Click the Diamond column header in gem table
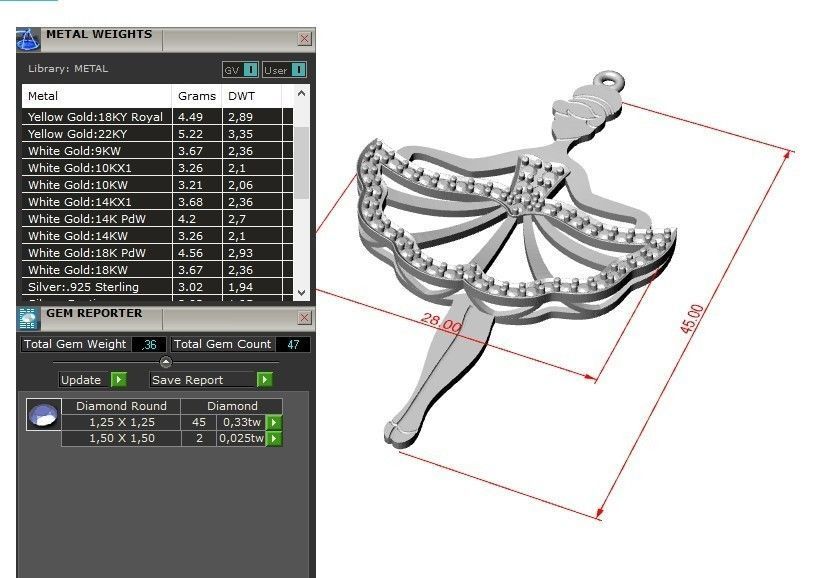The height and width of the screenshot is (578, 819). click(x=232, y=406)
